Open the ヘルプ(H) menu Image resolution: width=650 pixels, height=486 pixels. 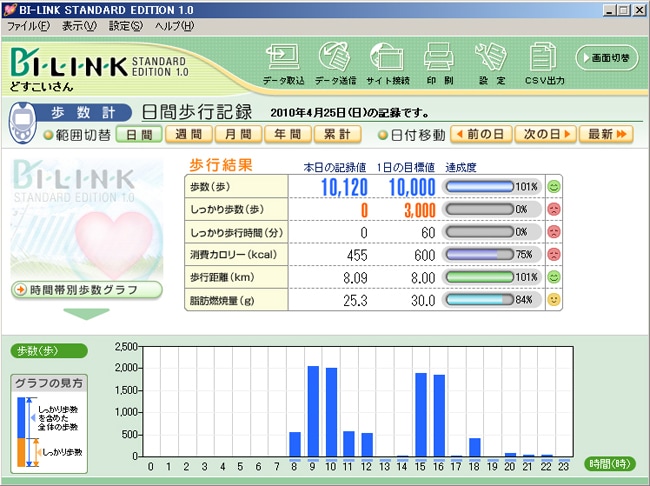click(x=174, y=26)
